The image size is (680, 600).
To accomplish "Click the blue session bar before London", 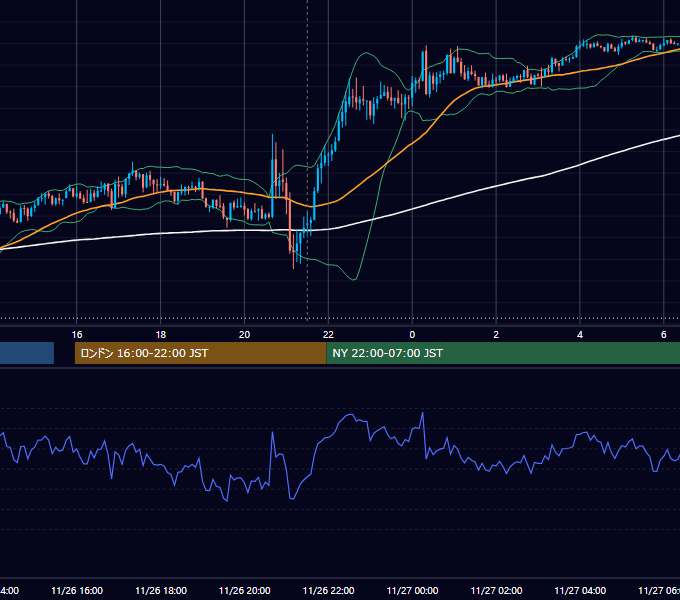I will [27, 353].
